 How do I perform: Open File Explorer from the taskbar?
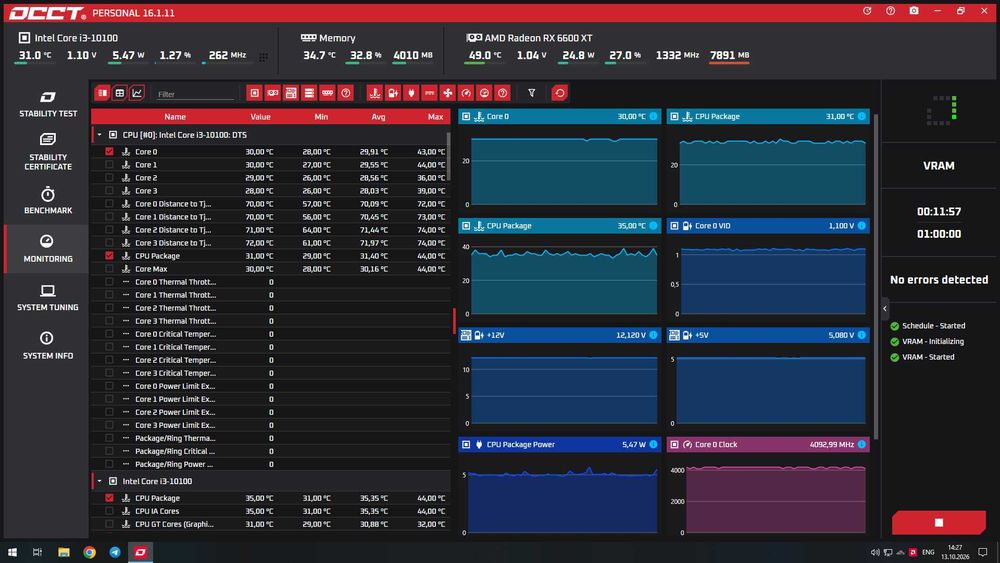64,552
